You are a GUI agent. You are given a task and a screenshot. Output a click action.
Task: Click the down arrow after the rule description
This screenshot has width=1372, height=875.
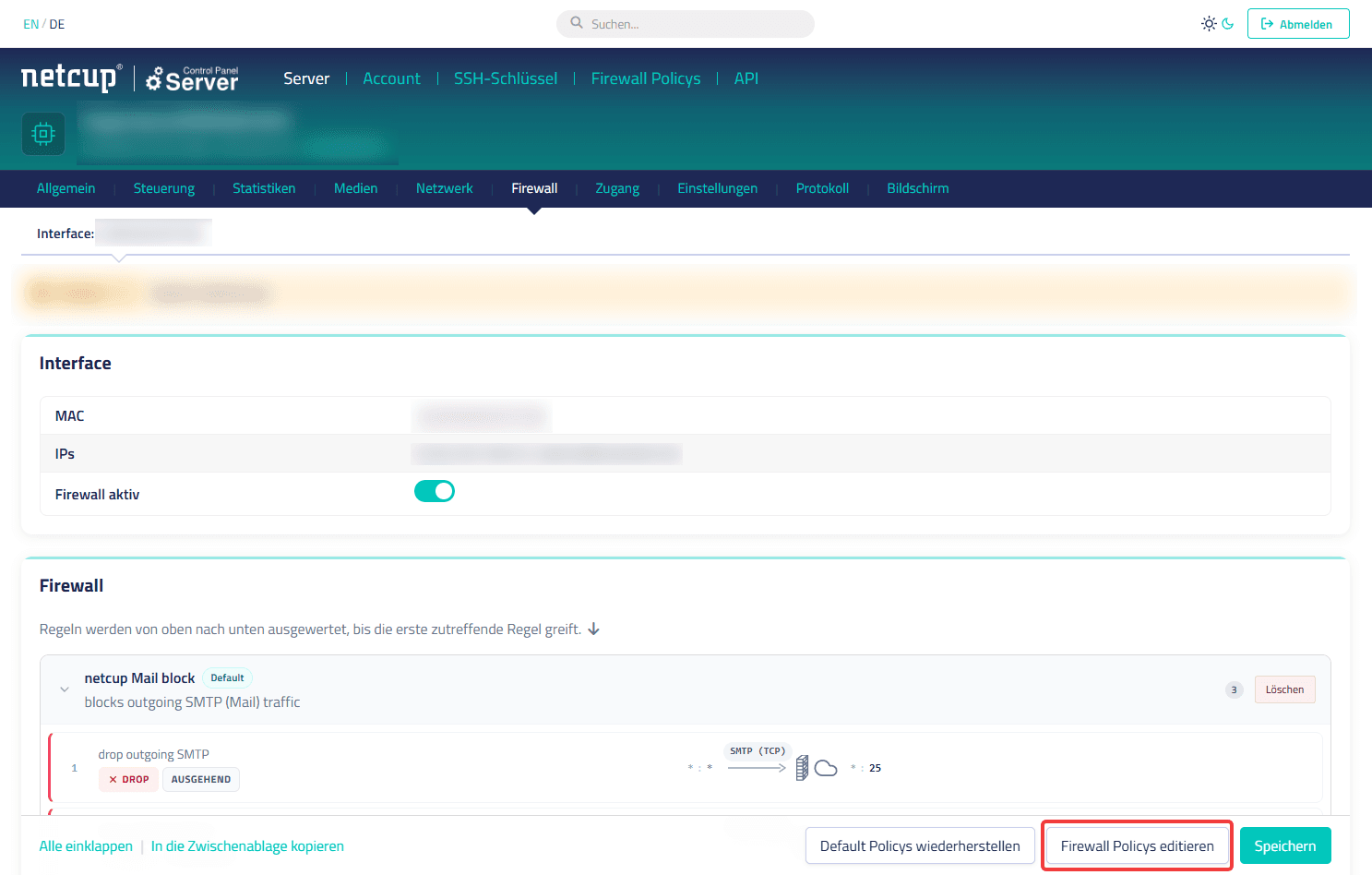(x=594, y=629)
